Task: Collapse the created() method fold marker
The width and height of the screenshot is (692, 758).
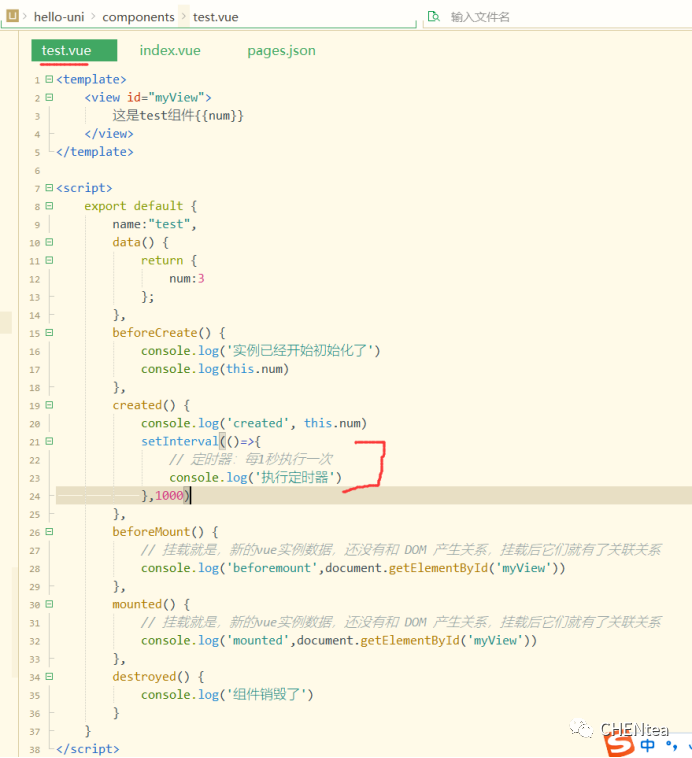Action: coord(49,405)
